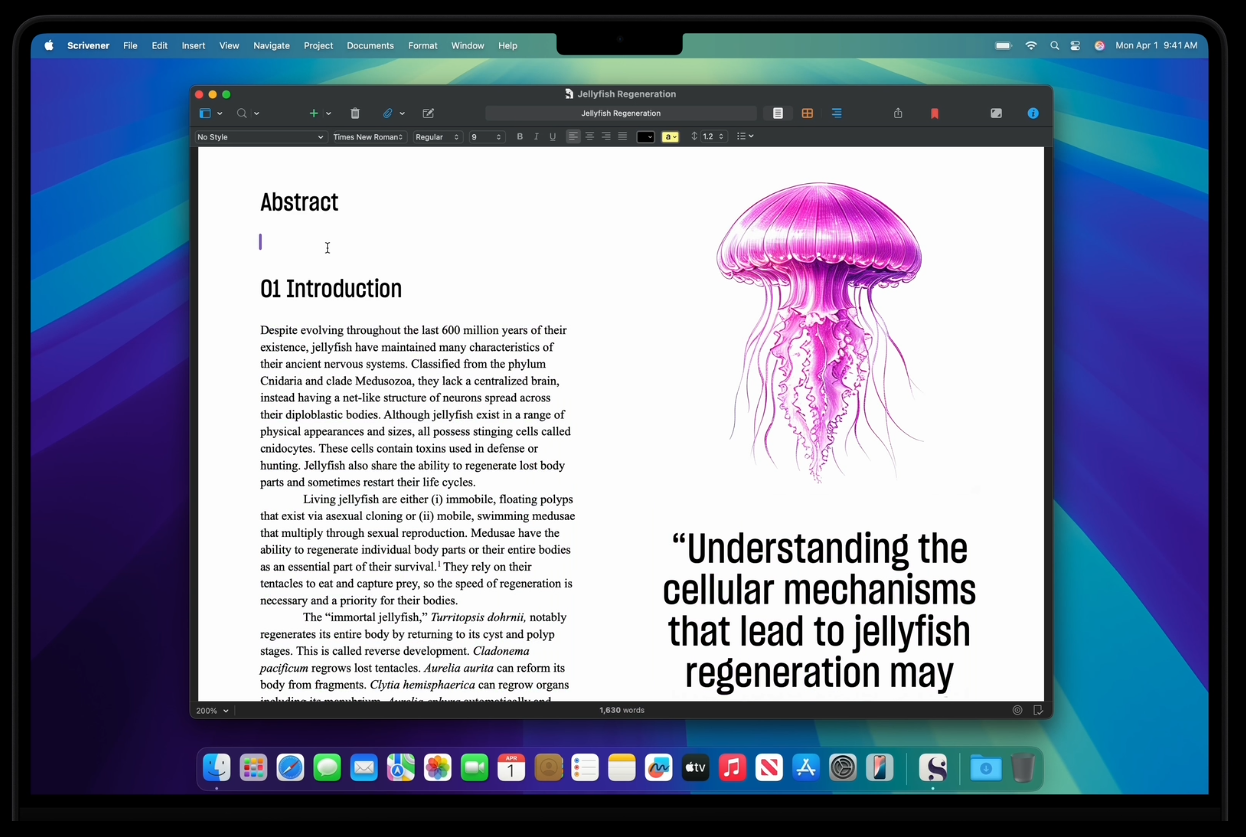Screen dimensions: 1246x837
Task: Open the font size 9 combo box
Action: click(x=486, y=137)
